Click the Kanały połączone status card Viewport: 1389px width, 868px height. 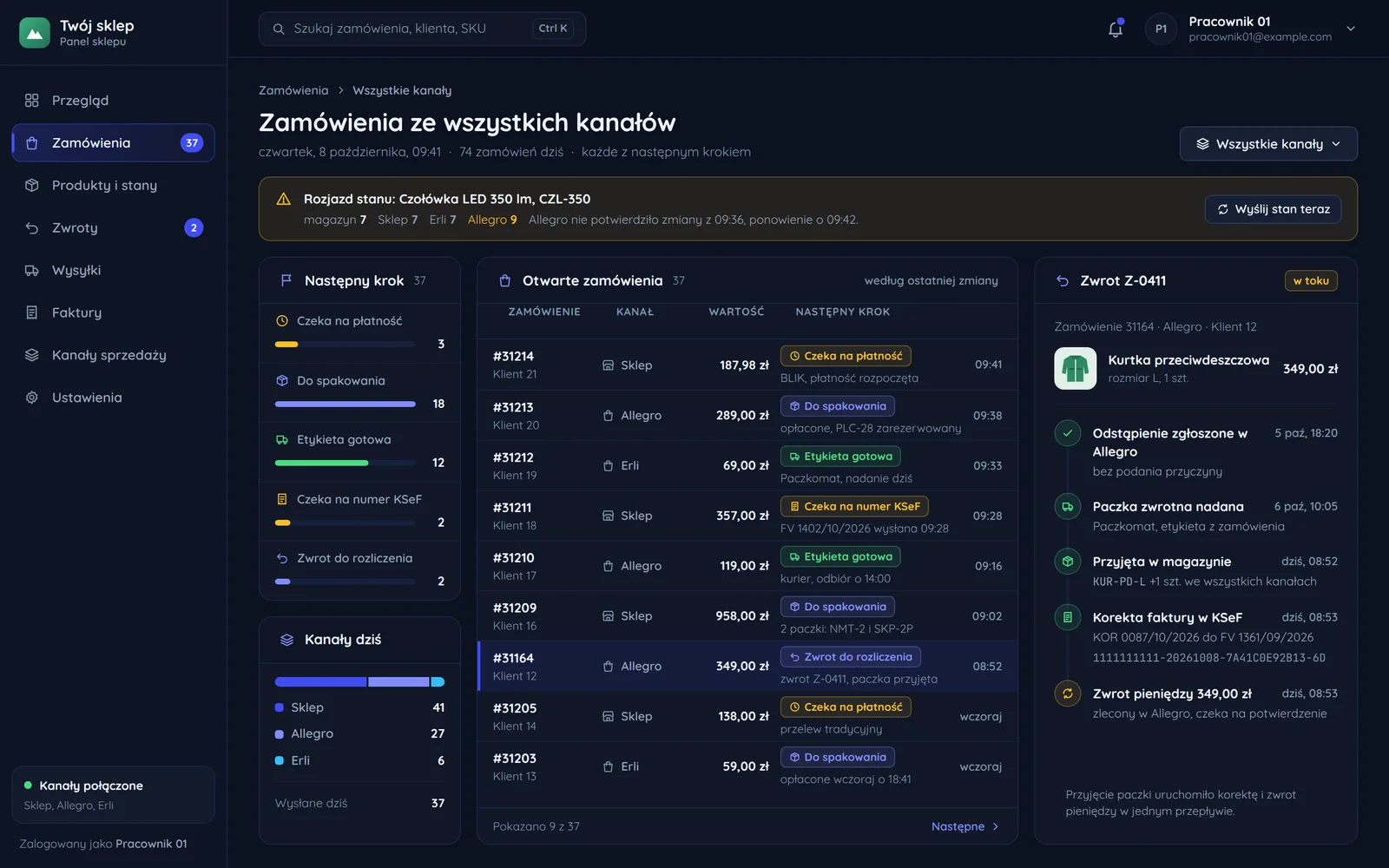pos(113,795)
